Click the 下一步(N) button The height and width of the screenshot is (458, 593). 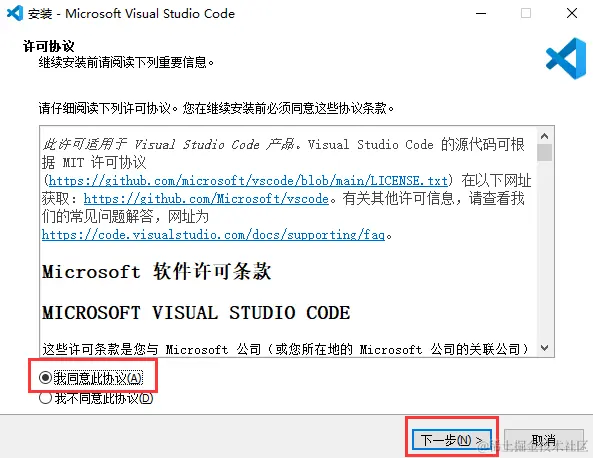[x=452, y=440]
